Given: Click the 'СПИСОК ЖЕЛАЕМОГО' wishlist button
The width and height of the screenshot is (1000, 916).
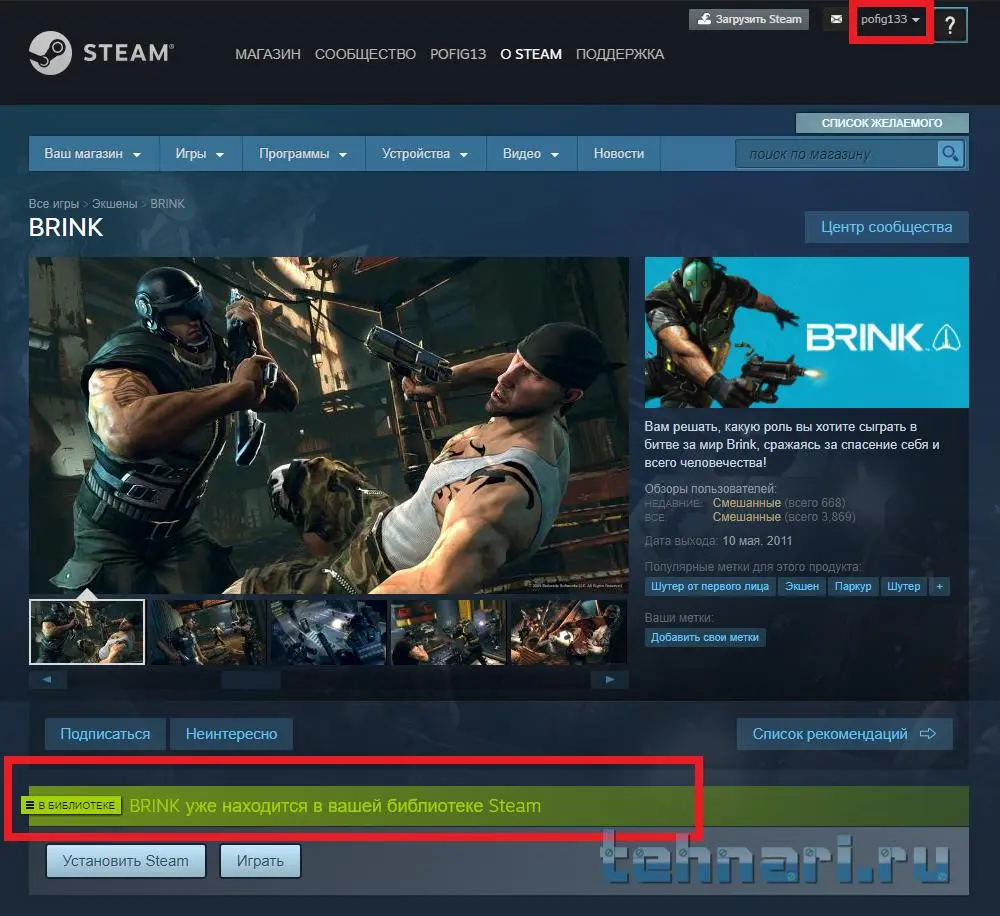Looking at the screenshot, I should (x=882, y=123).
